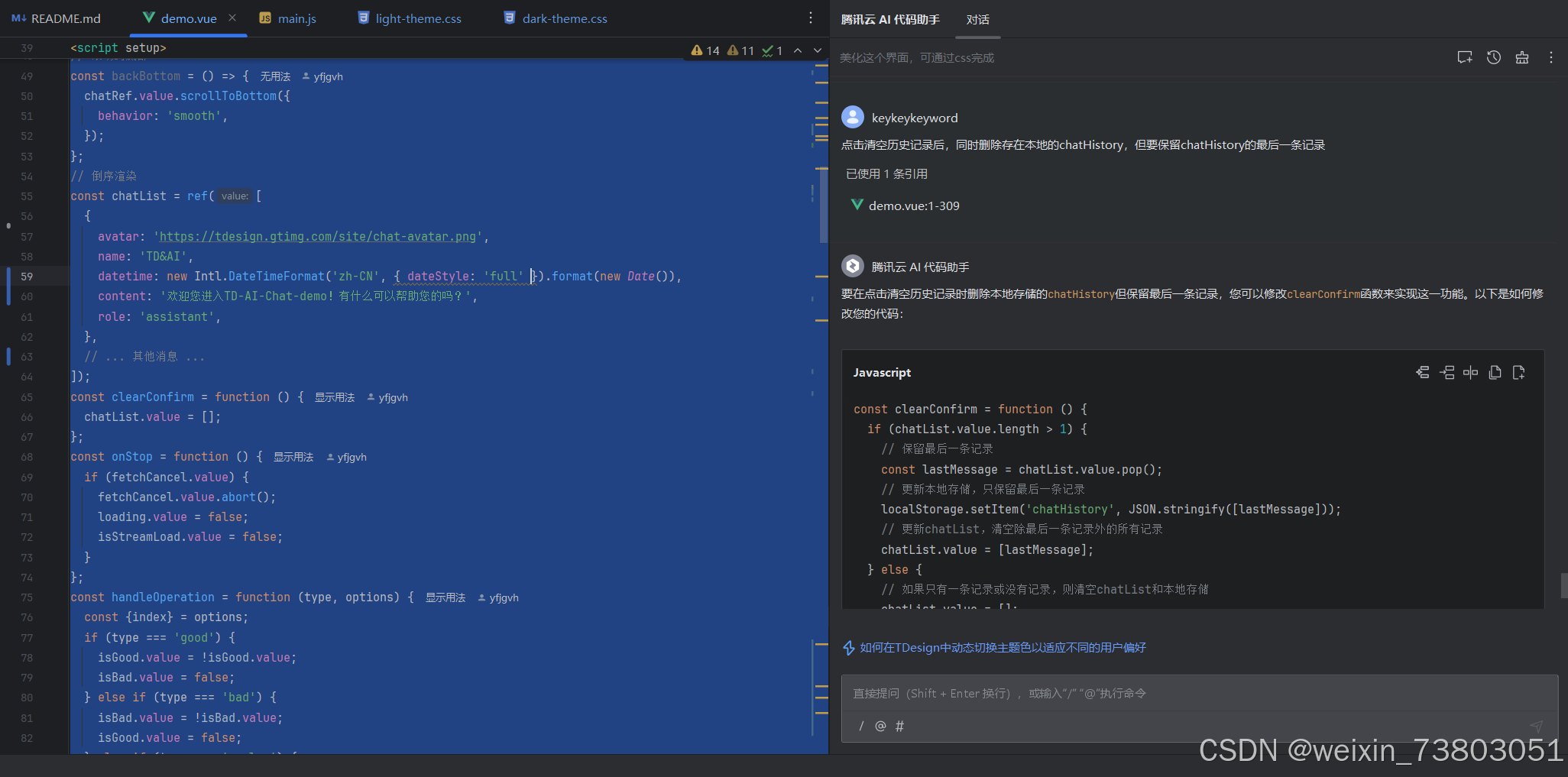
Task: Click author yfjgvh beside backBottom
Action: pyautogui.click(x=322, y=76)
